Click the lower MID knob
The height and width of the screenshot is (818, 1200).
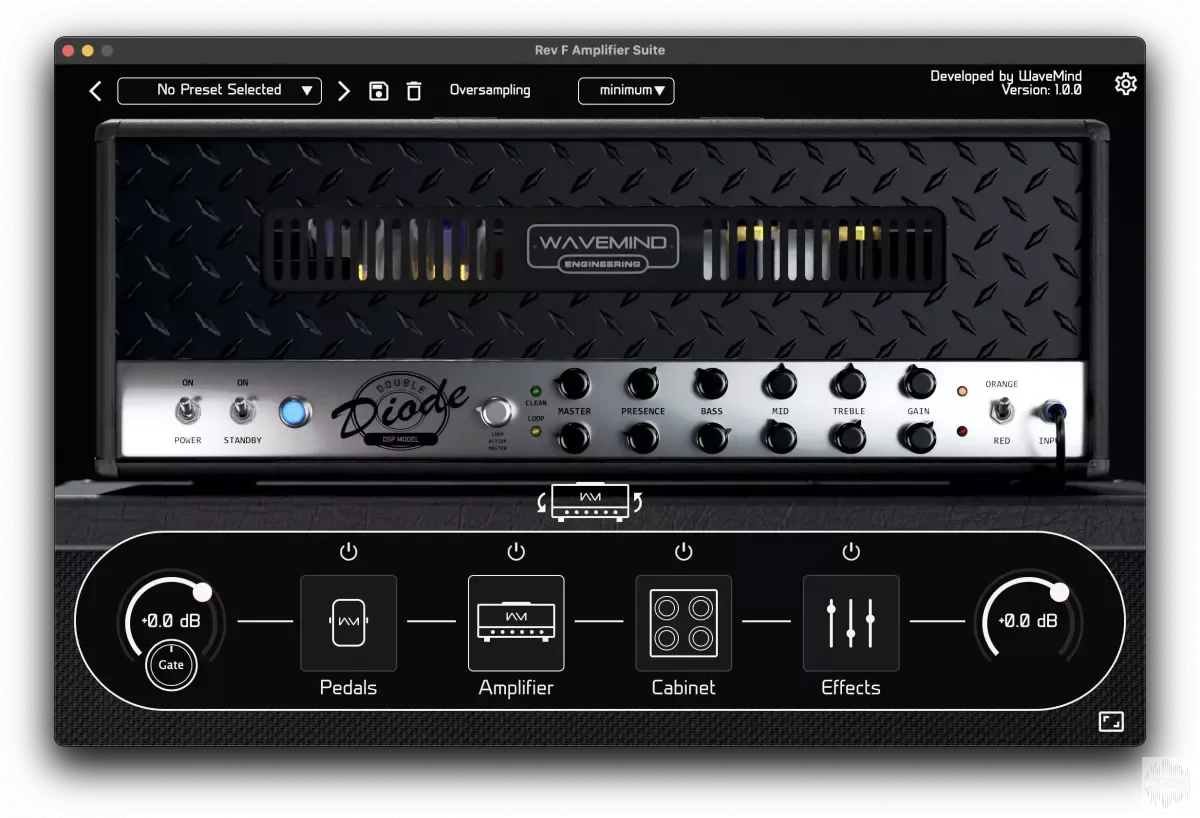coord(780,437)
